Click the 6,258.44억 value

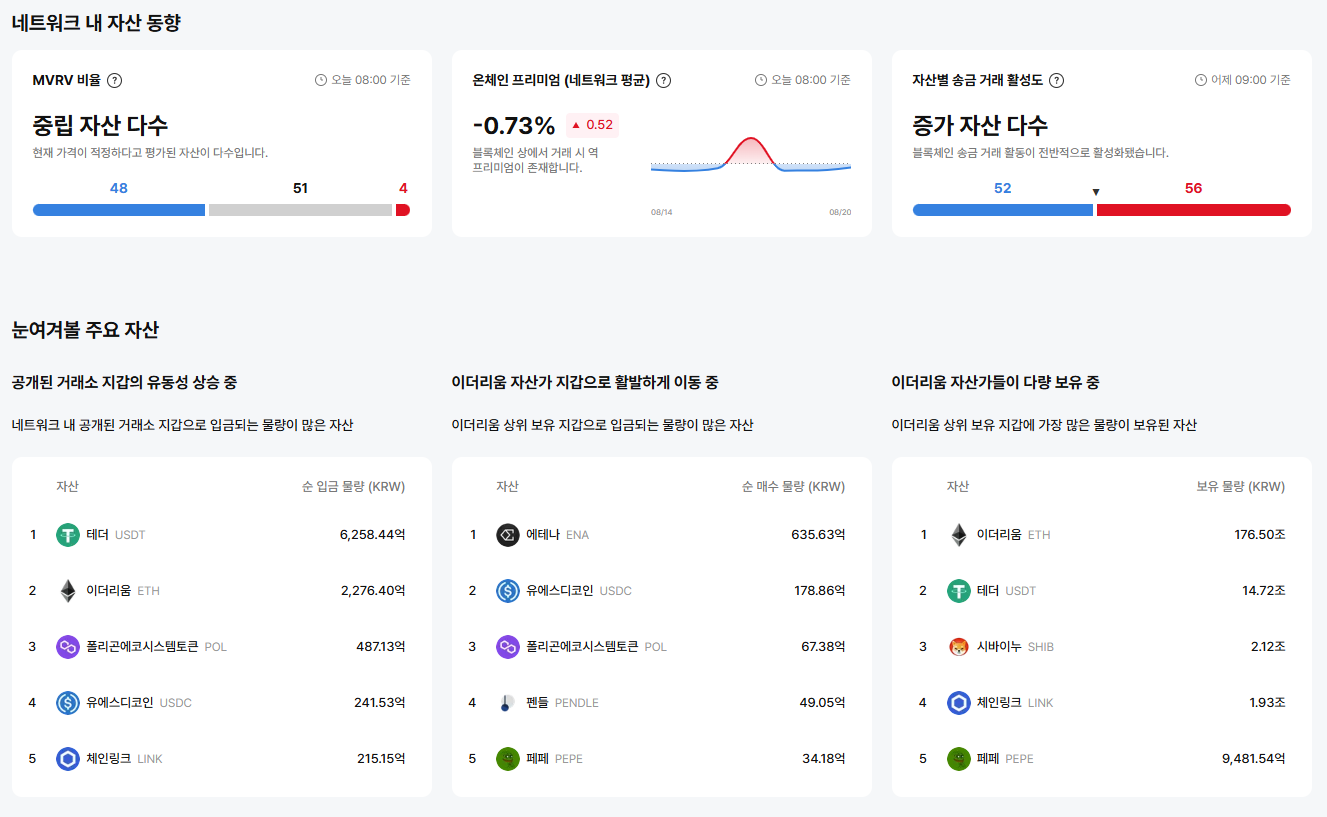pyautogui.click(x=373, y=535)
